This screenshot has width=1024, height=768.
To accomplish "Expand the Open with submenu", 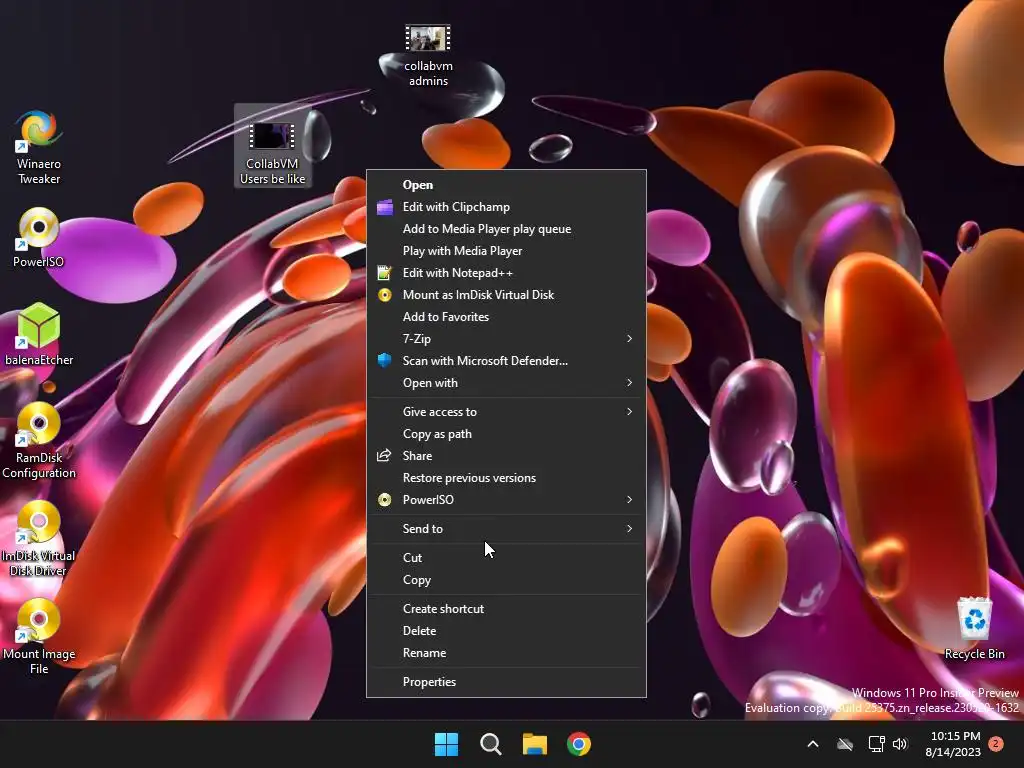I will 506,383.
